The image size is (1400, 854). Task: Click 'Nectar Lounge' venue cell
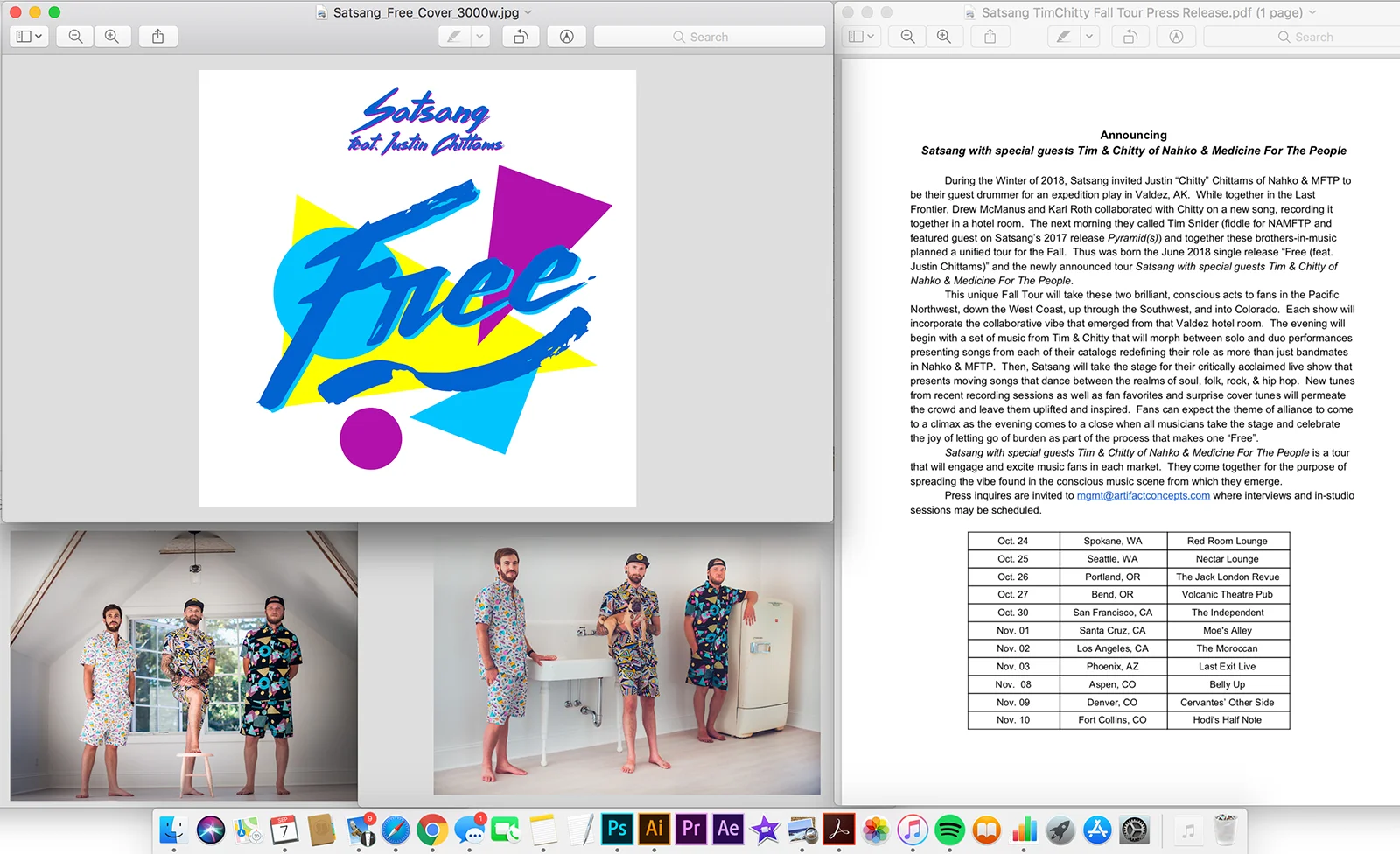(x=1228, y=559)
